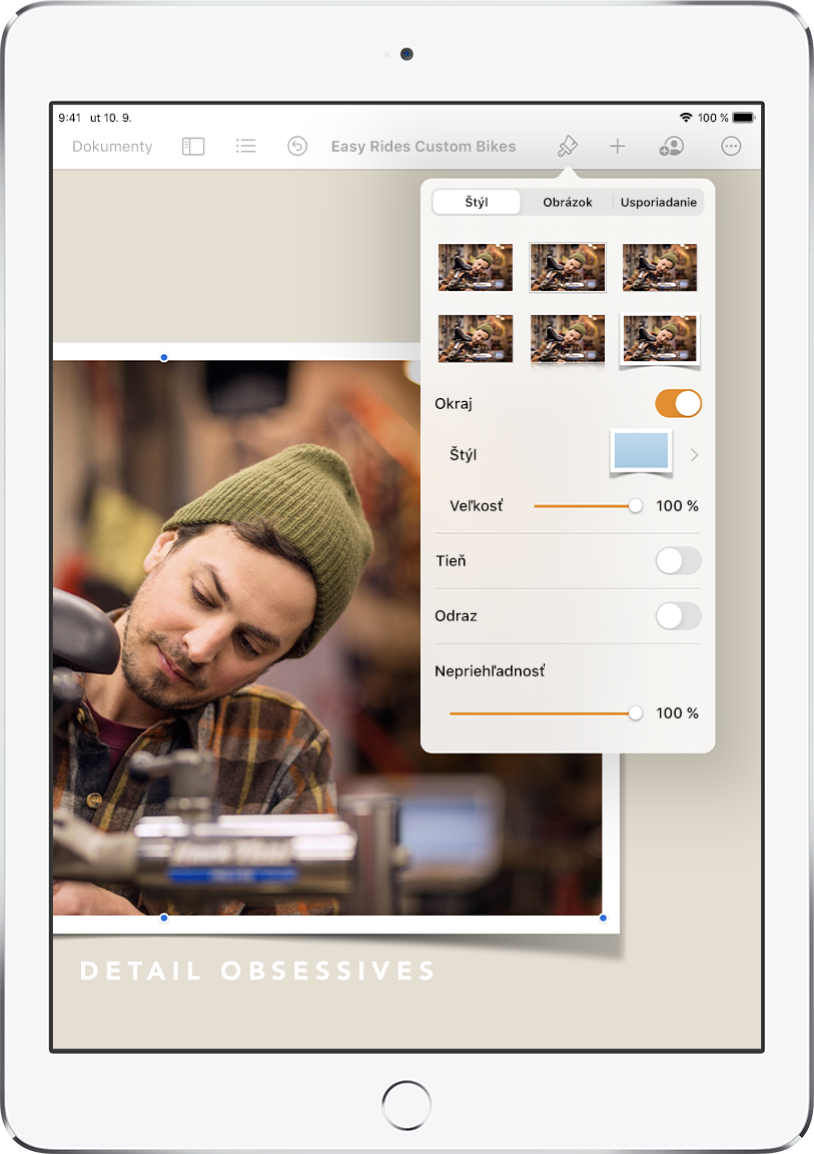Image resolution: width=814 pixels, height=1154 pixels.
Task: Tap the bottom-edge image selection handle
Action: [x=164, y=918]
